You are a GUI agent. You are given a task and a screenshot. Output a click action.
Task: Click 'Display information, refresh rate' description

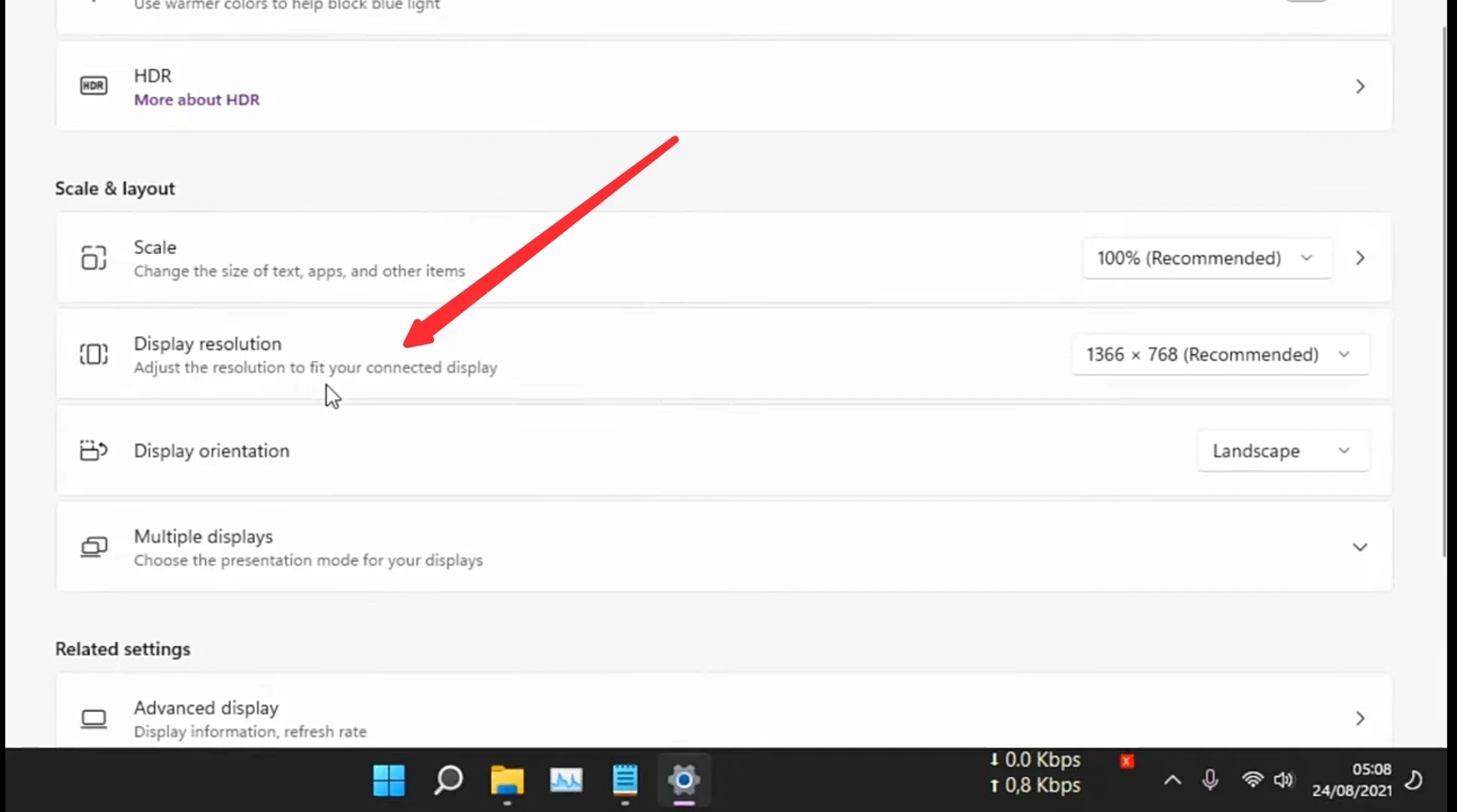click(x=250, y=732)
